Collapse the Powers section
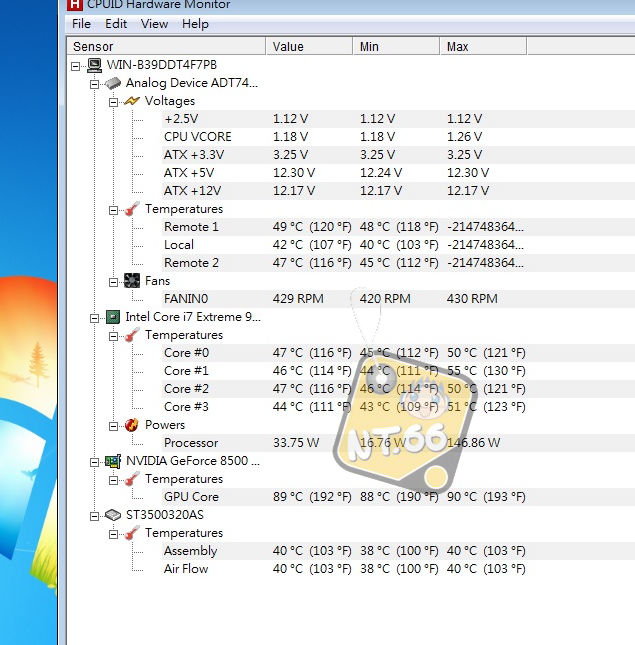Screen dimensions: 635x645 click(114, 427)
